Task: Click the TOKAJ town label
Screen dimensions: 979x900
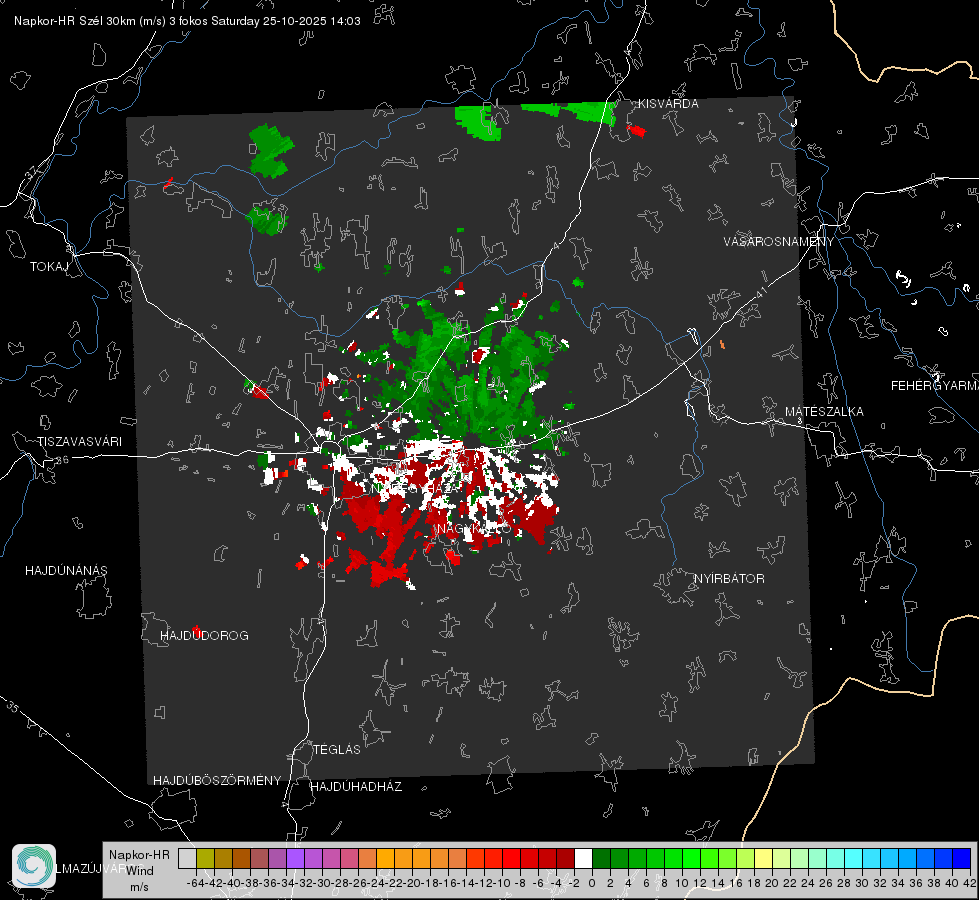Action: [x=49, y=267]
